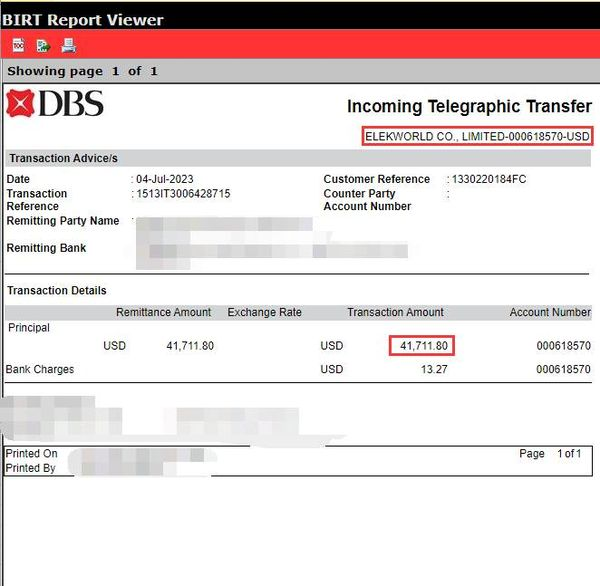Click the 'Transaction Details' heading
This screenshot has width=600, height=586.
coord(57,291)
